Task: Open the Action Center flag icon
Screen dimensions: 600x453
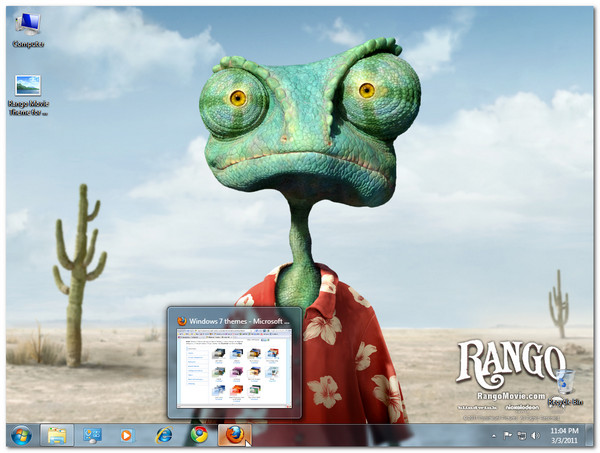Action: click(x=508, y=436)
